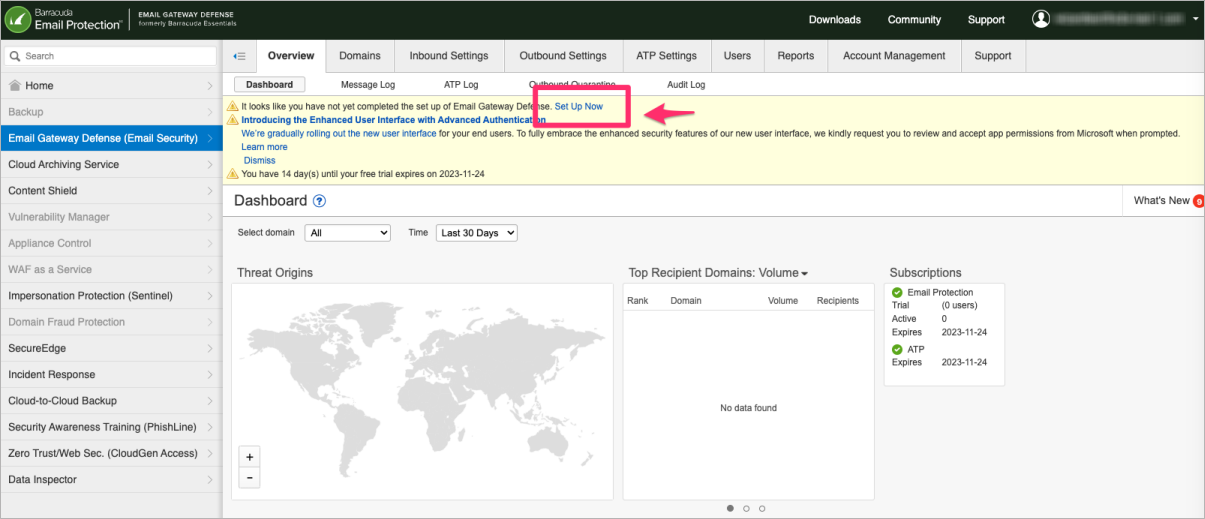This screenshot has width=1205, height=519.
Task: Open the Support tab in the main tab bar
Action: click(x=993, y=56)
